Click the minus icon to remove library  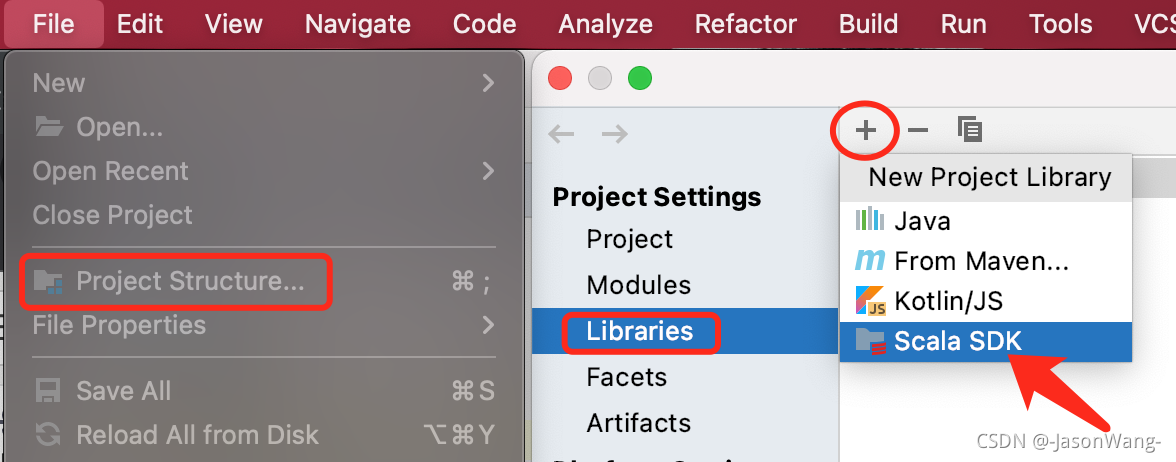pos(918,130)
